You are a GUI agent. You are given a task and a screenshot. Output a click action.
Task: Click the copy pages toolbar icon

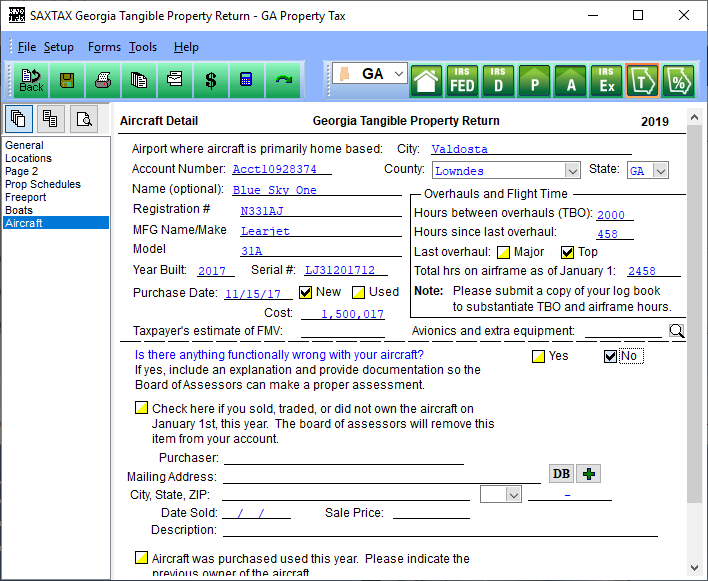(139, 81)
